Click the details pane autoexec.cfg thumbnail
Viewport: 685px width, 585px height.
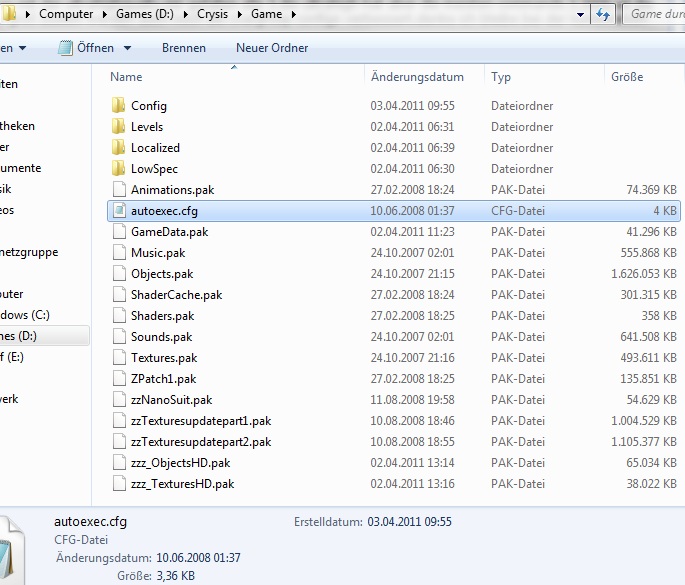pos(12,550)
